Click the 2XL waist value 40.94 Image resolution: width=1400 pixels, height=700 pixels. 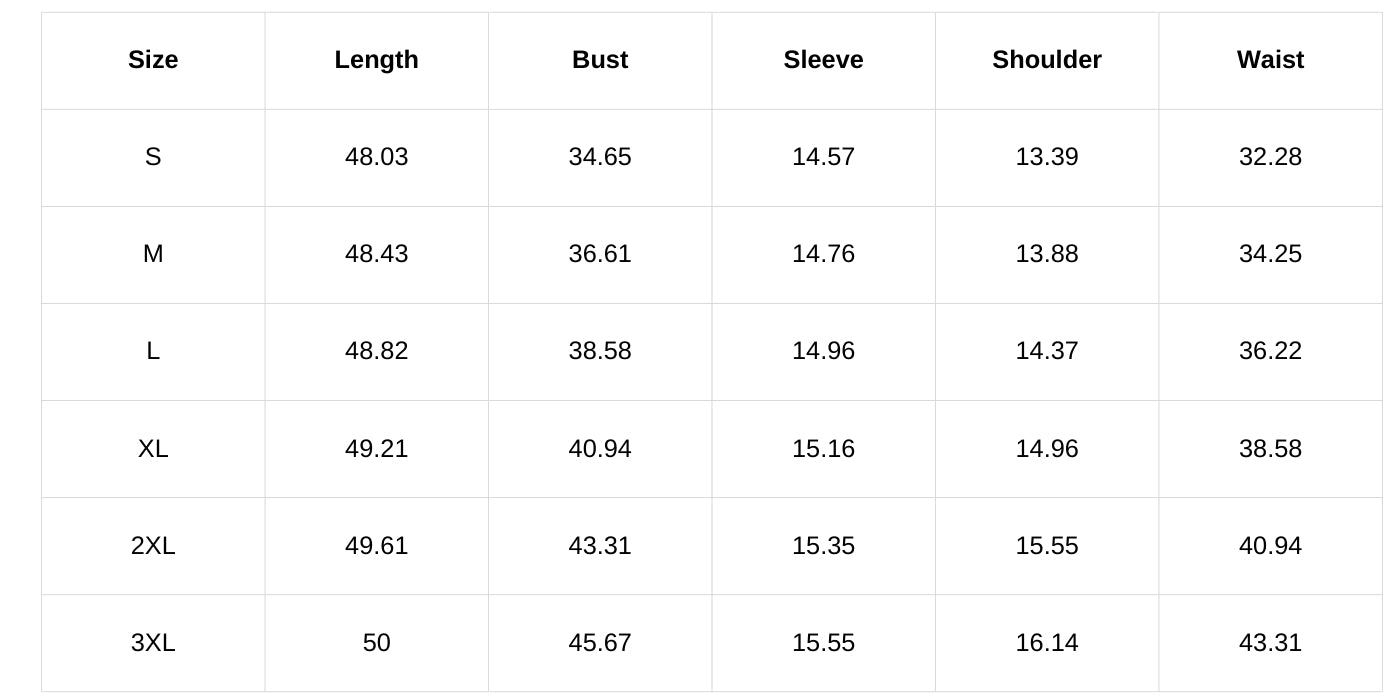pos(1270,545)
